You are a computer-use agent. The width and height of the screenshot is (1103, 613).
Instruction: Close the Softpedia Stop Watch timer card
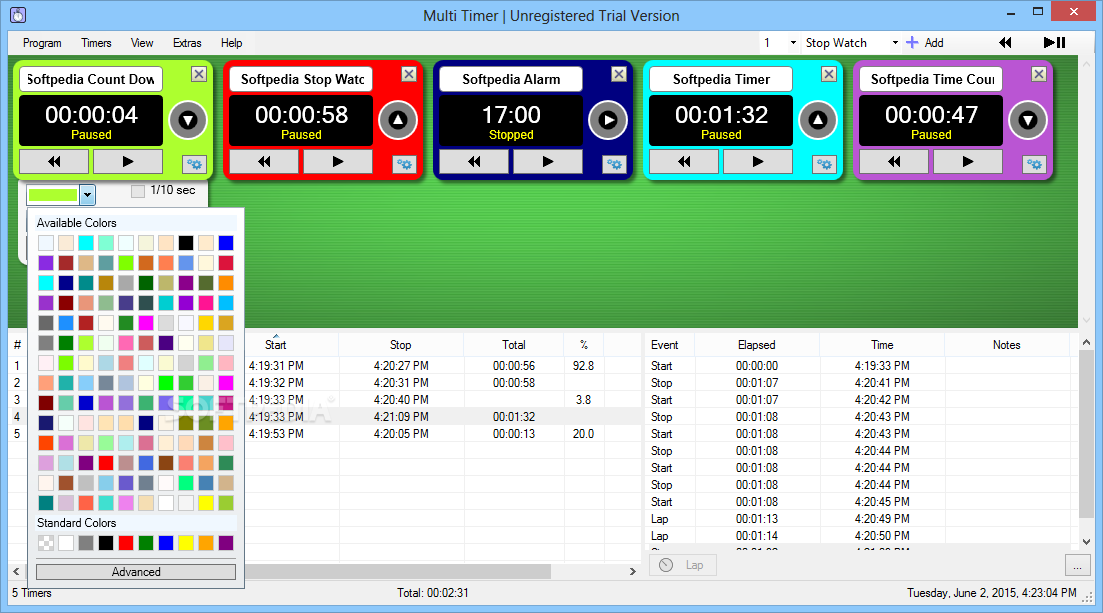409,74
